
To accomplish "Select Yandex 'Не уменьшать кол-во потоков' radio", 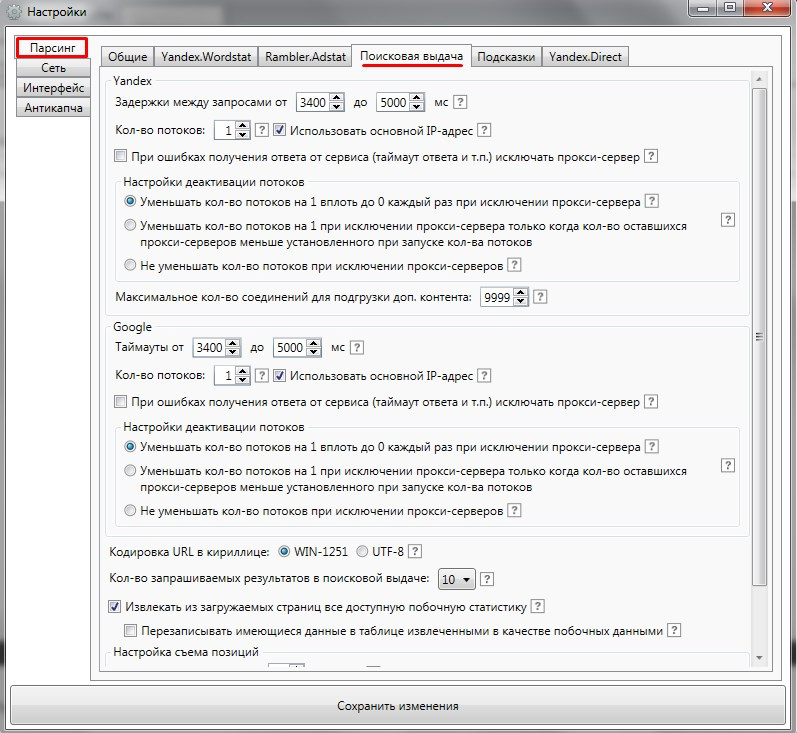I will (x=130, y=265).
